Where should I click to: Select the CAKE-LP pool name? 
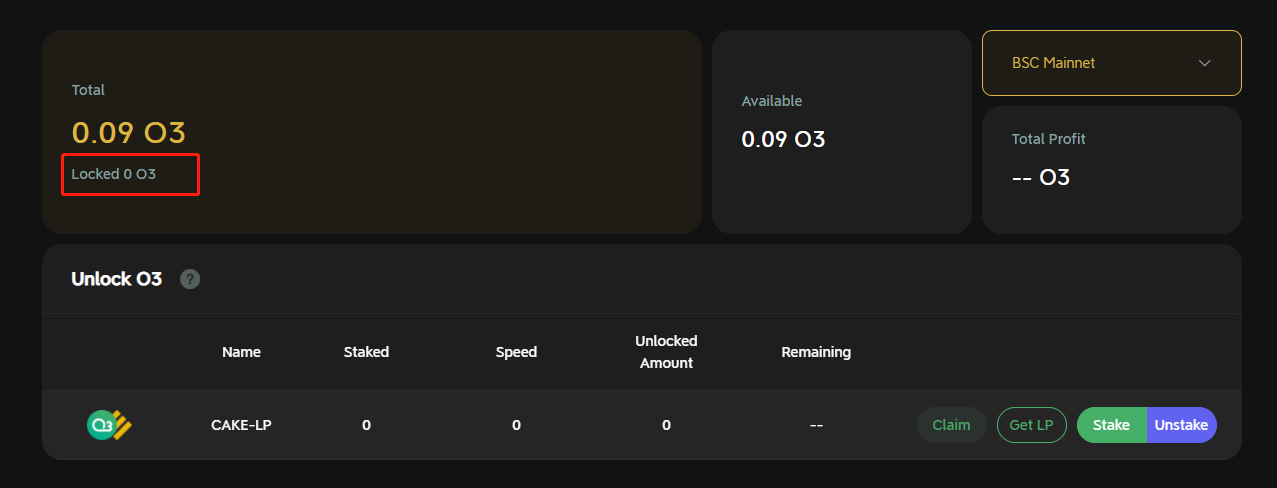[241, 425]
